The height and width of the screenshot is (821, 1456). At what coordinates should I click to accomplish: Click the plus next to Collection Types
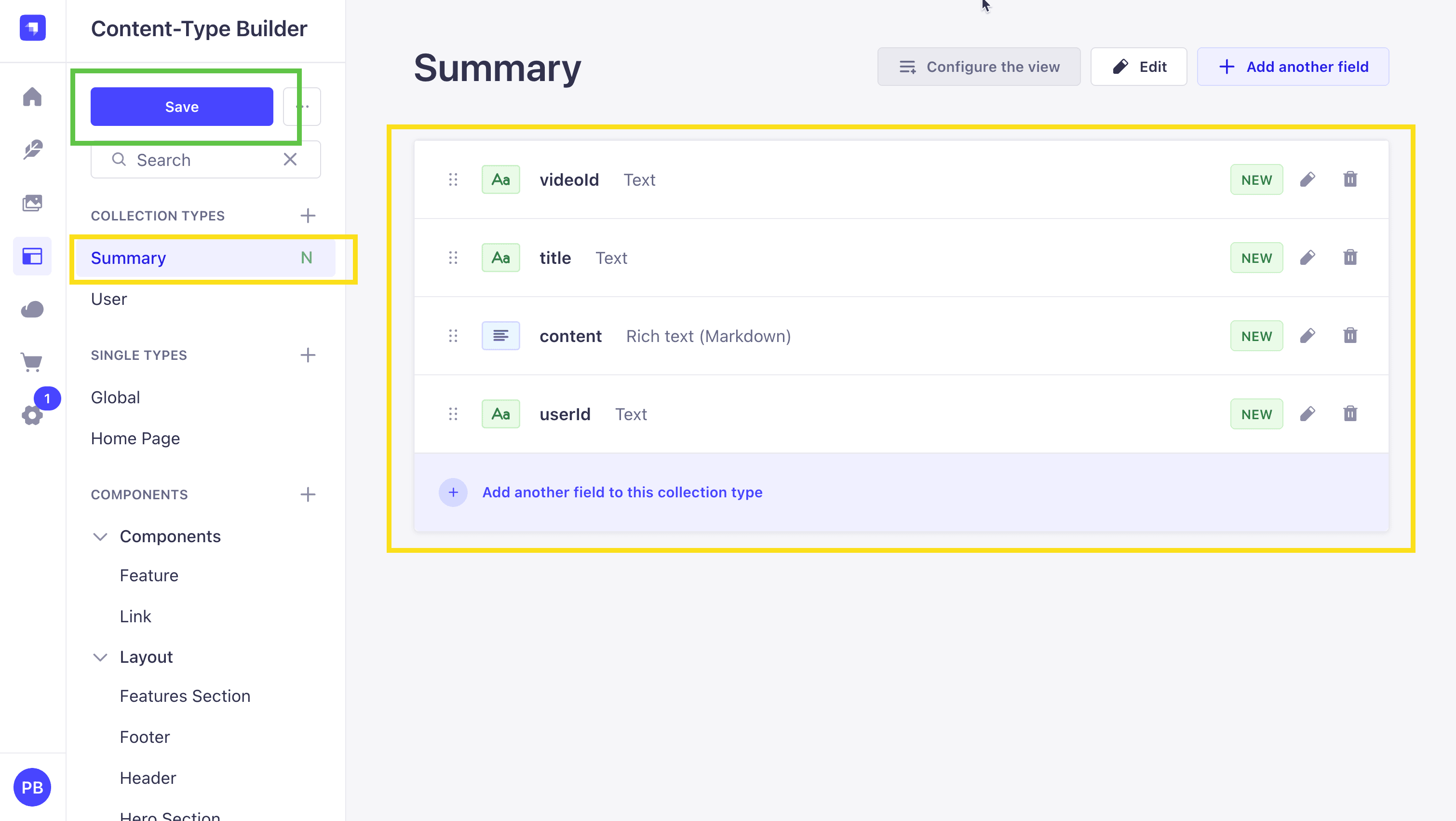tap(308, 216)
